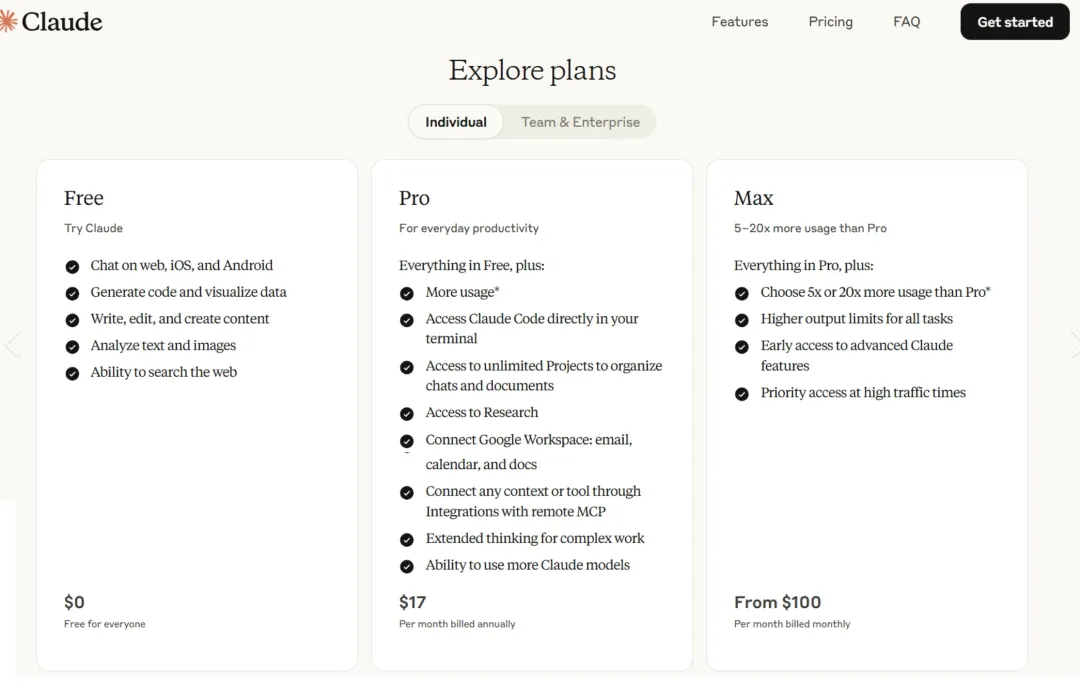Click checkmark beside Chat on web, iOS, Android
The height and width of the screenshot is (686, 1080).
click(x=72, y=267)
